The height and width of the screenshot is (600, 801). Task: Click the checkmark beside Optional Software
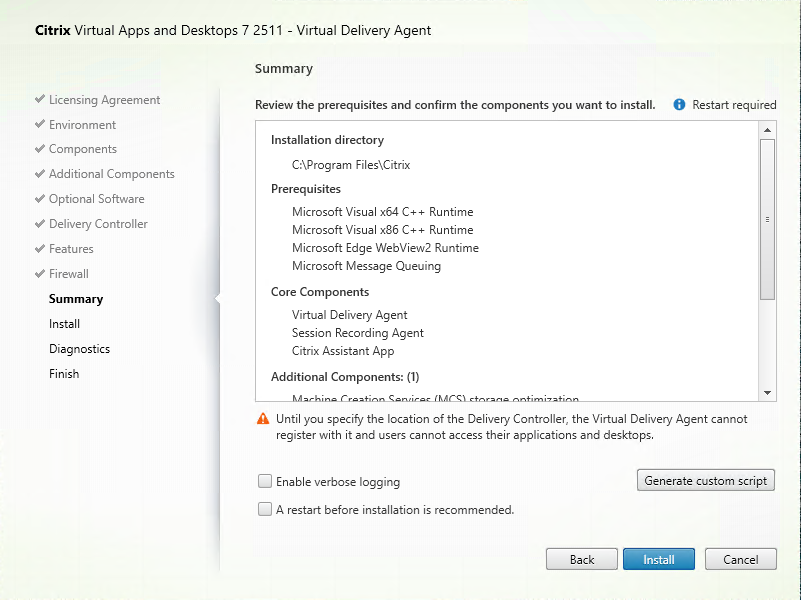click(x=39, y=199)
